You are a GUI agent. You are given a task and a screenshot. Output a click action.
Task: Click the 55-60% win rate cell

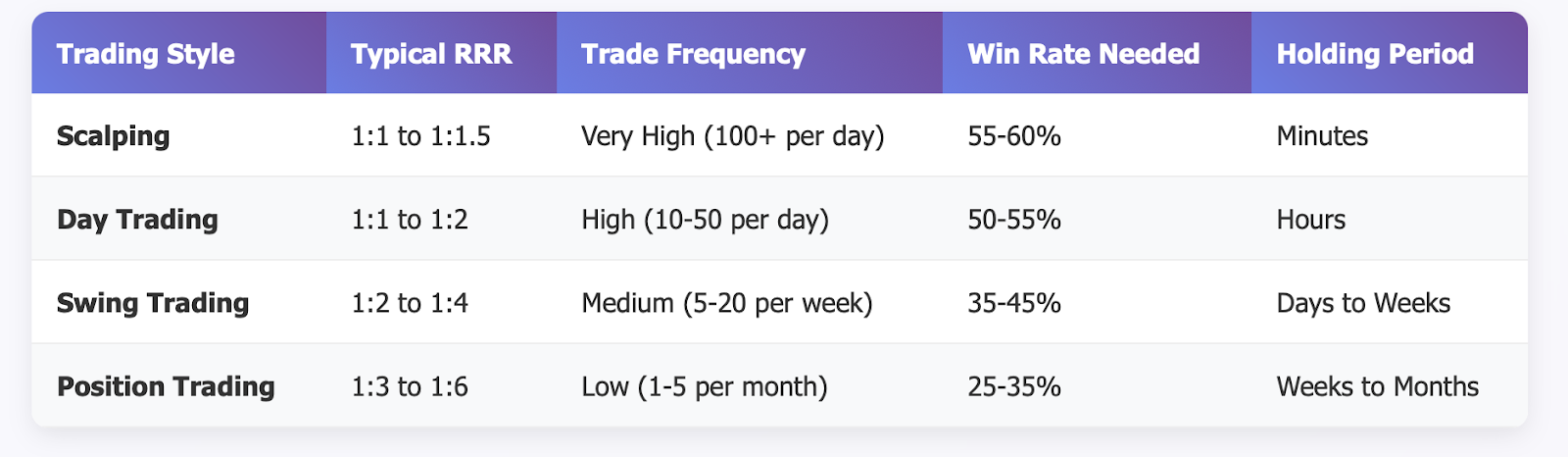(1014, 135)
